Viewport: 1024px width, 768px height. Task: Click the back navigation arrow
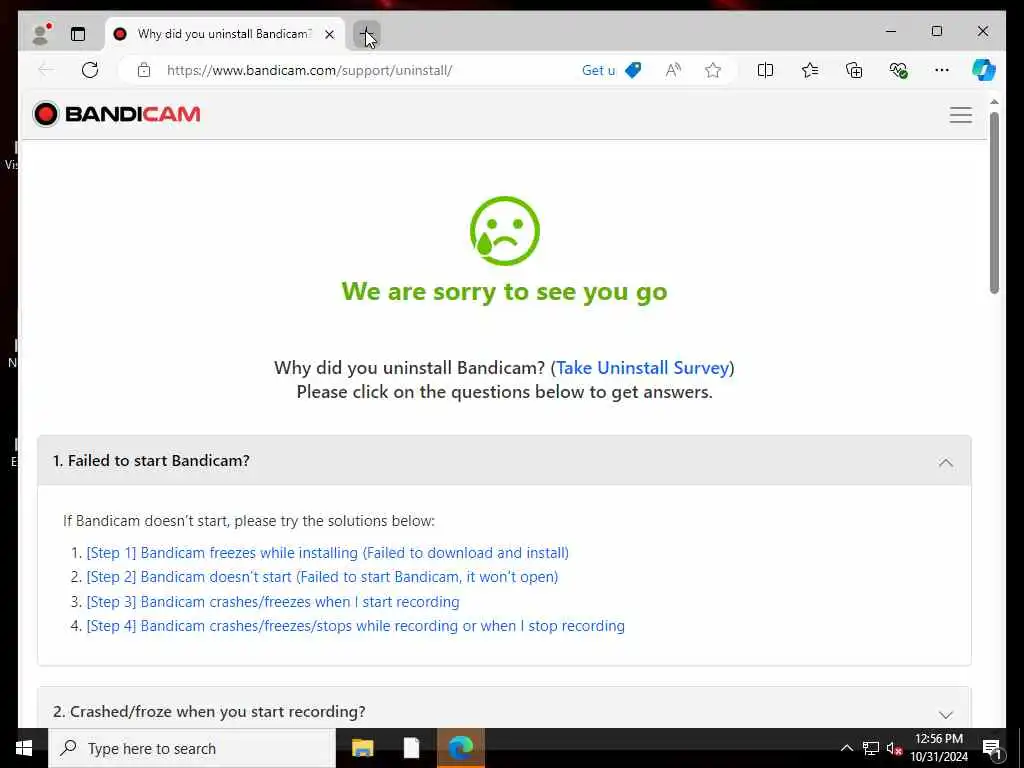[46, 70]
